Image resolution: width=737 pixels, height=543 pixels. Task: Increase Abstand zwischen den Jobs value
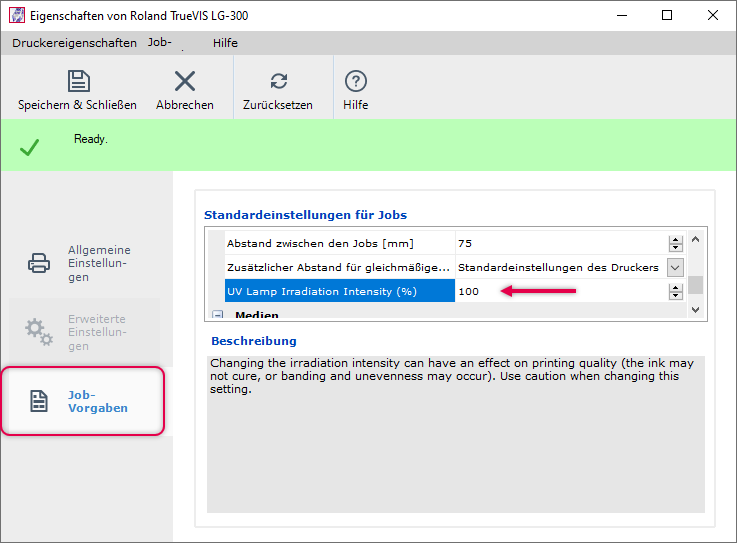coord(675,240)
